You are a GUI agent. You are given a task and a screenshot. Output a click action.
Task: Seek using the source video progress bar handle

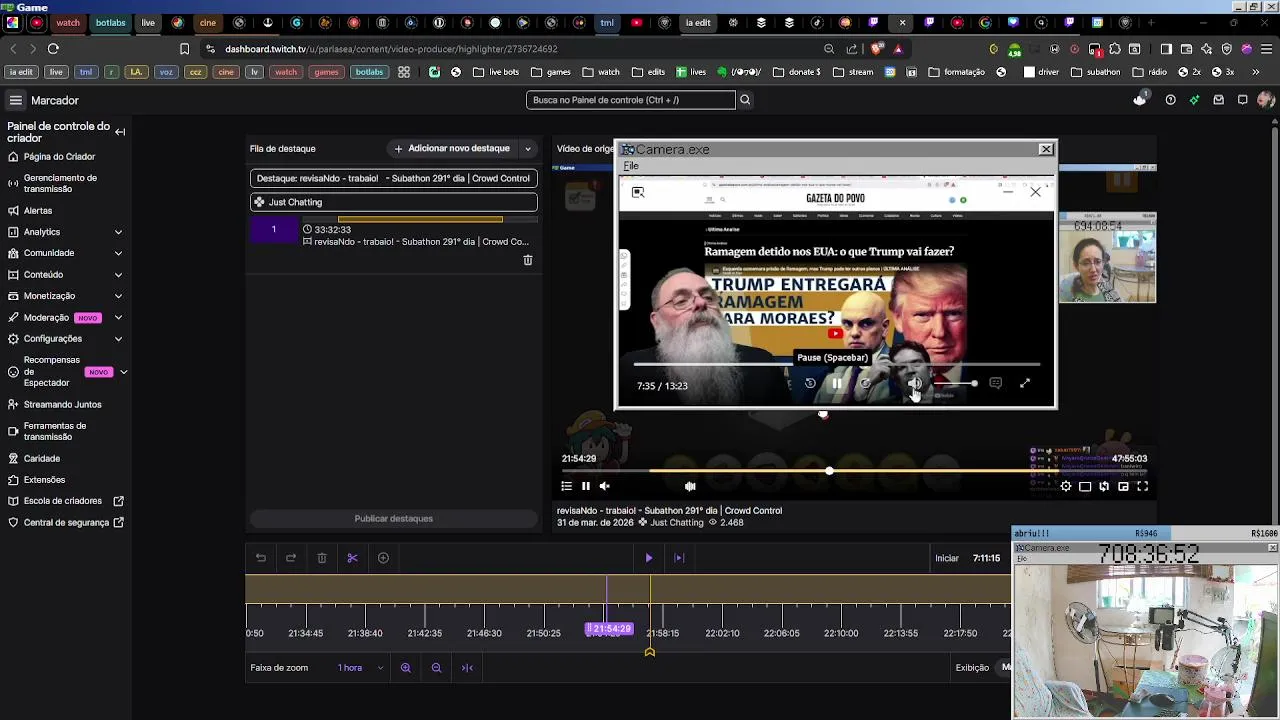pos(829,471)
